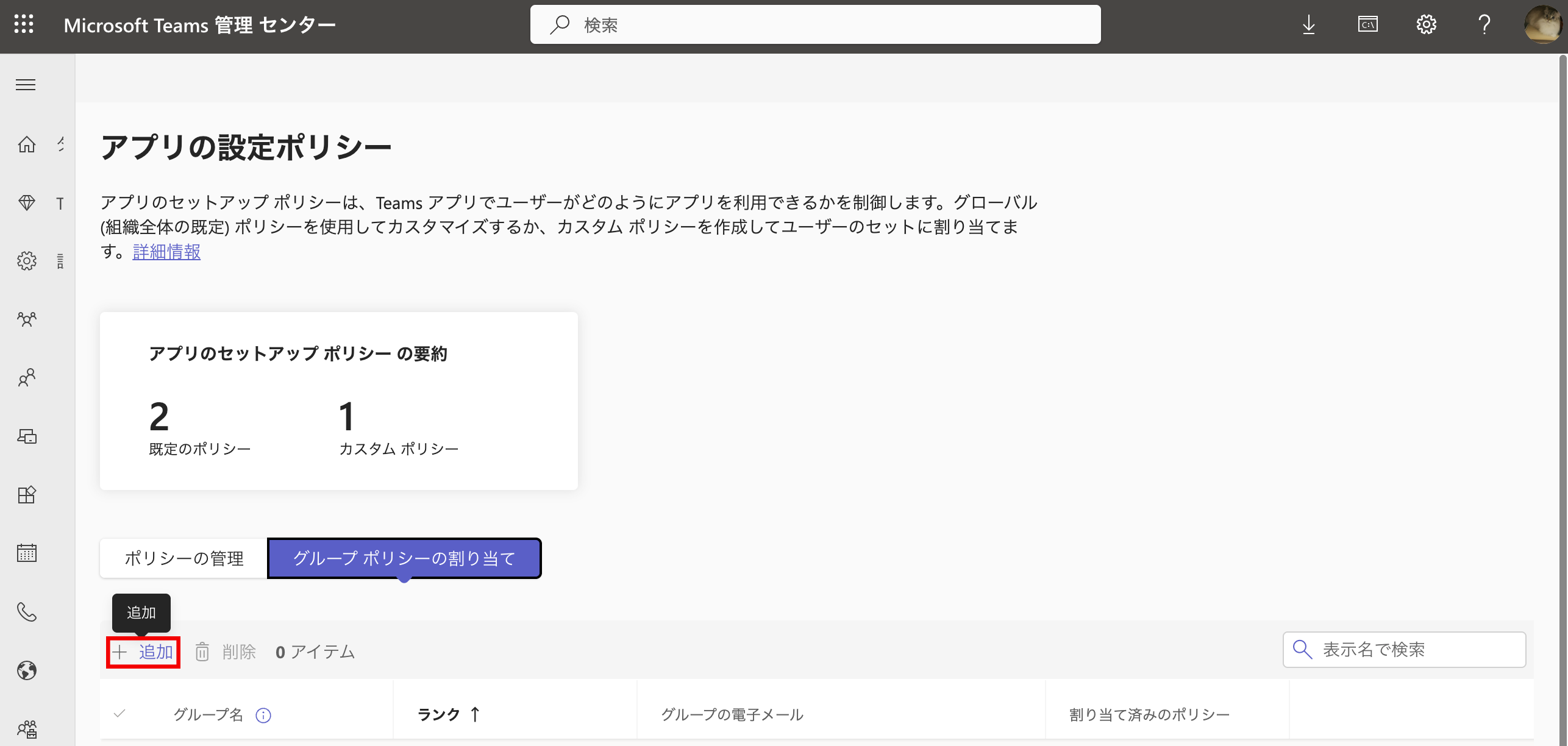Open Meetings calendar icon in sidebar
1568x746 pixels.
click(27, 553)
